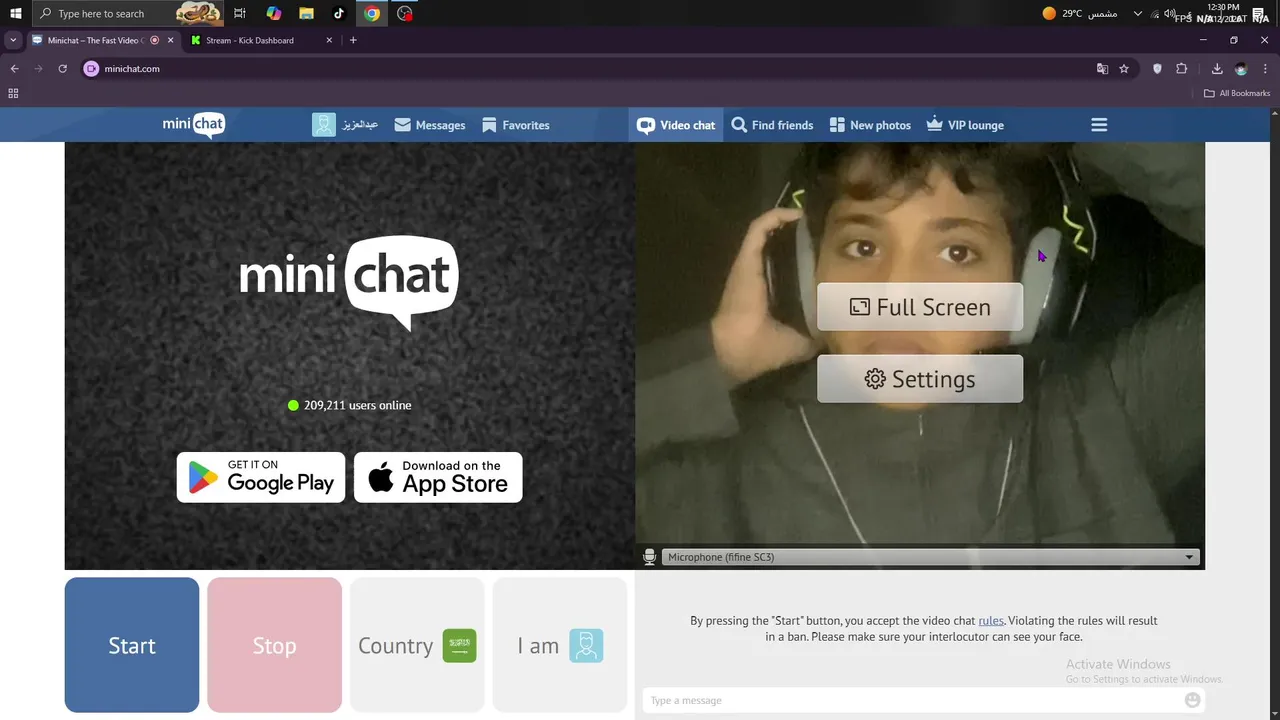Bookmark this tab with star icon
The width and height of the screenshot is (1280, 720).
[1124, 69]
